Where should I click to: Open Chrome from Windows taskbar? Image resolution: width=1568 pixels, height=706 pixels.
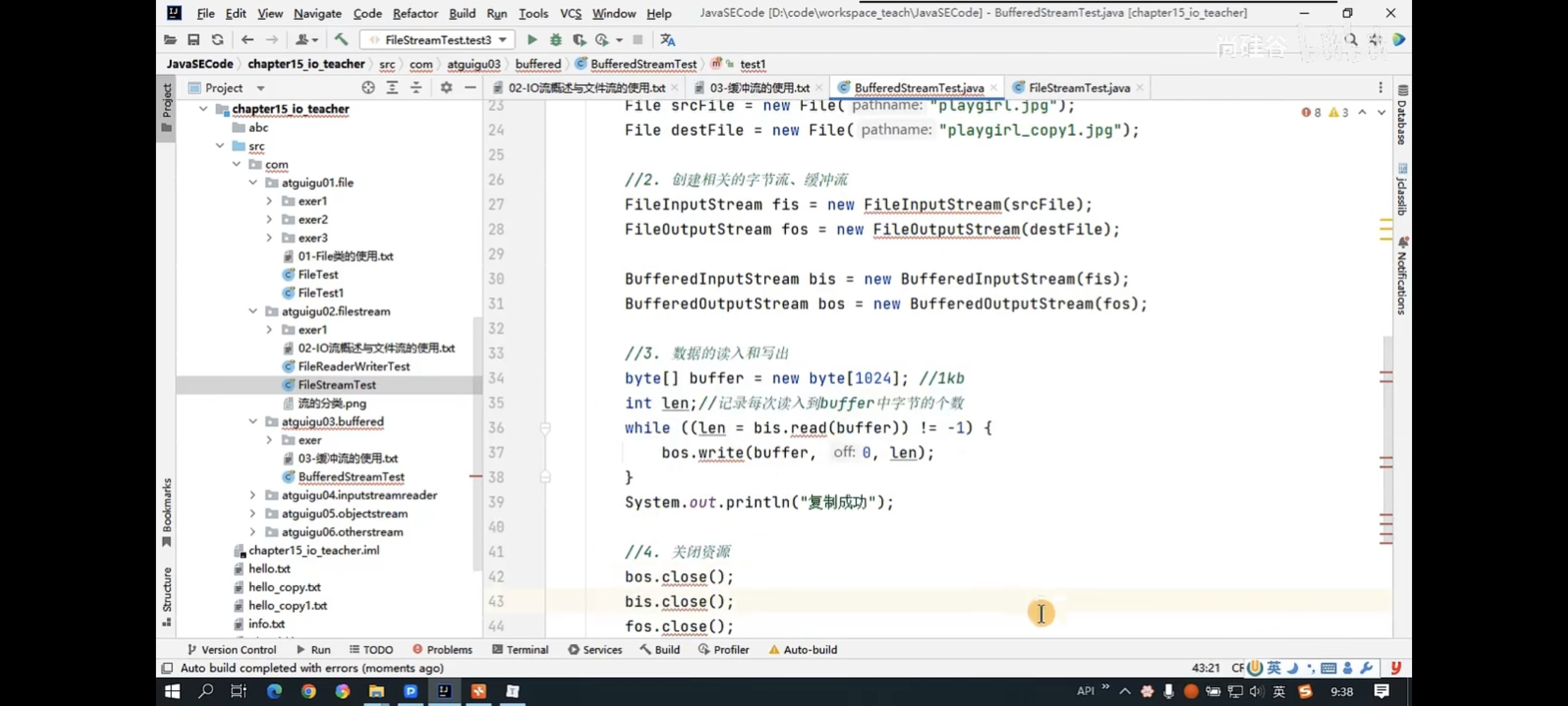[308, 691]
